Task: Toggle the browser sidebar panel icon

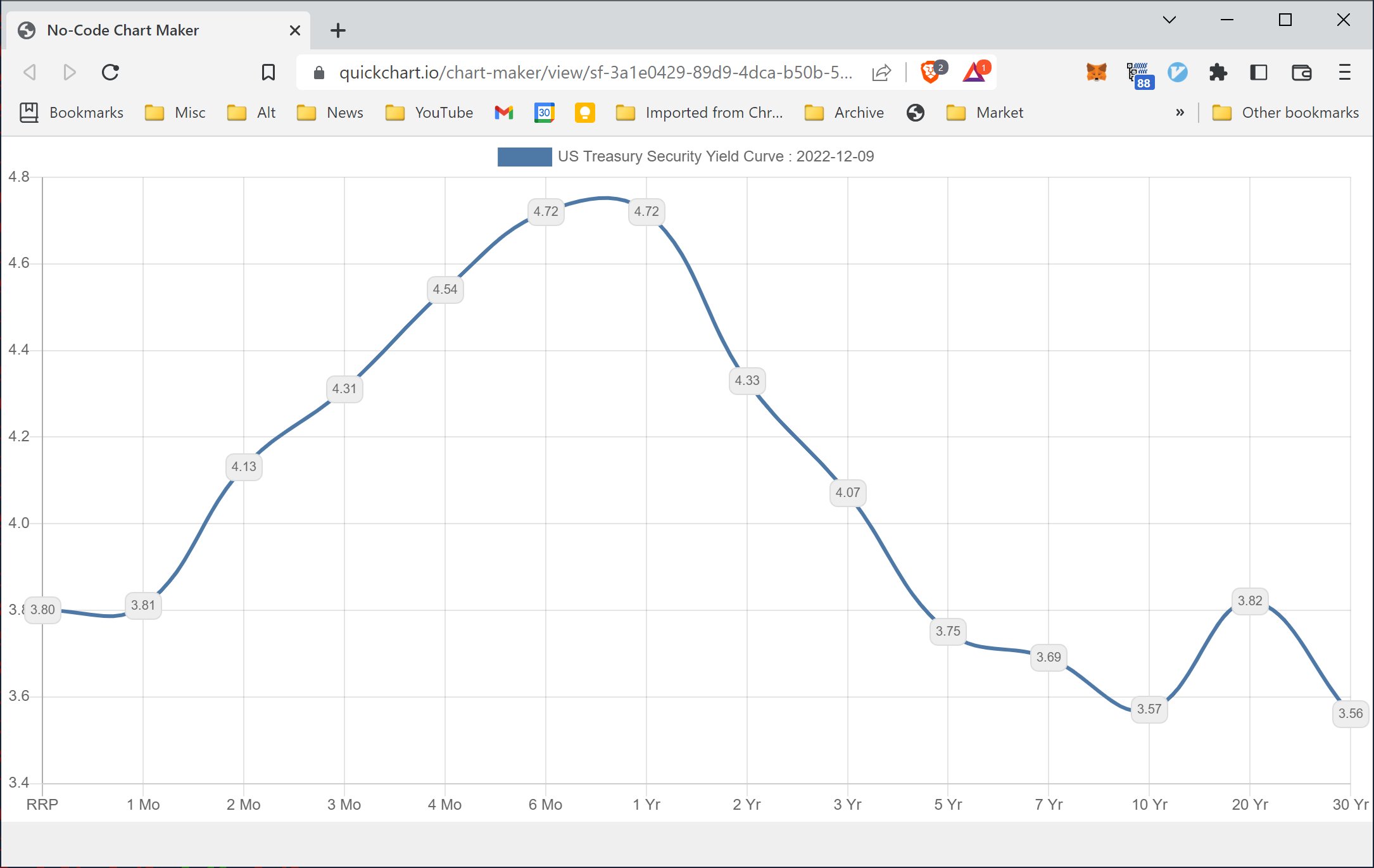Action: (x=1259, y=73)
